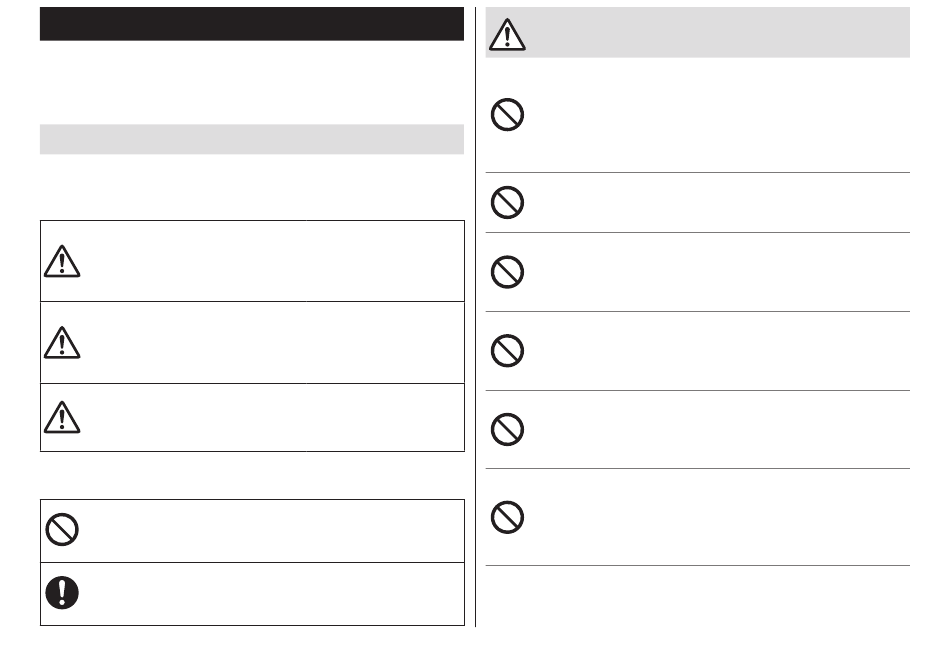950x656 pixels.
Task: Click the black title bar at page top
Action: coord(251,24)
